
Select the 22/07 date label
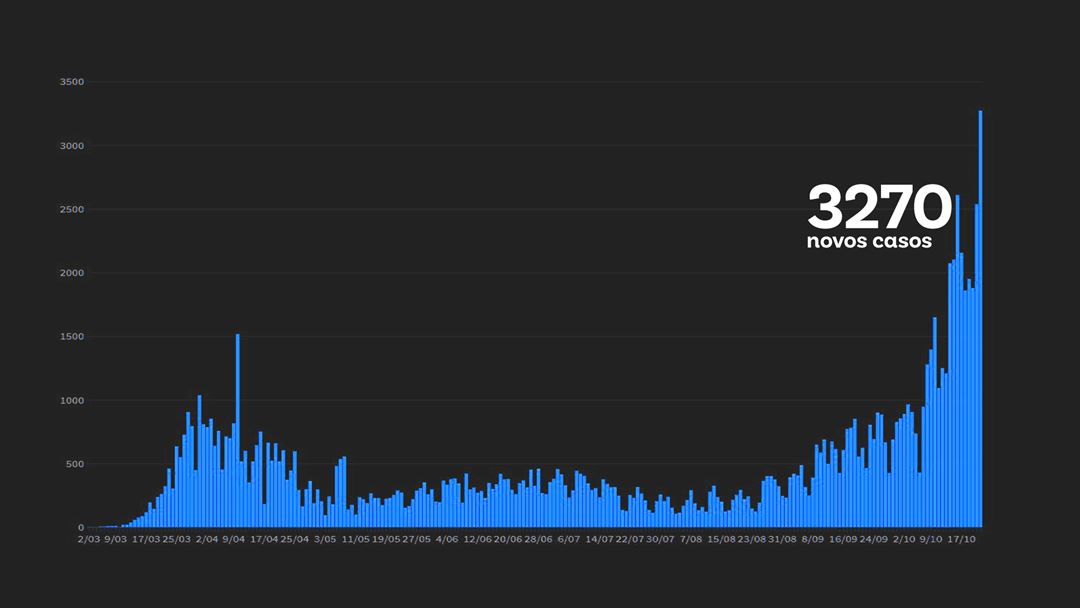630,539
